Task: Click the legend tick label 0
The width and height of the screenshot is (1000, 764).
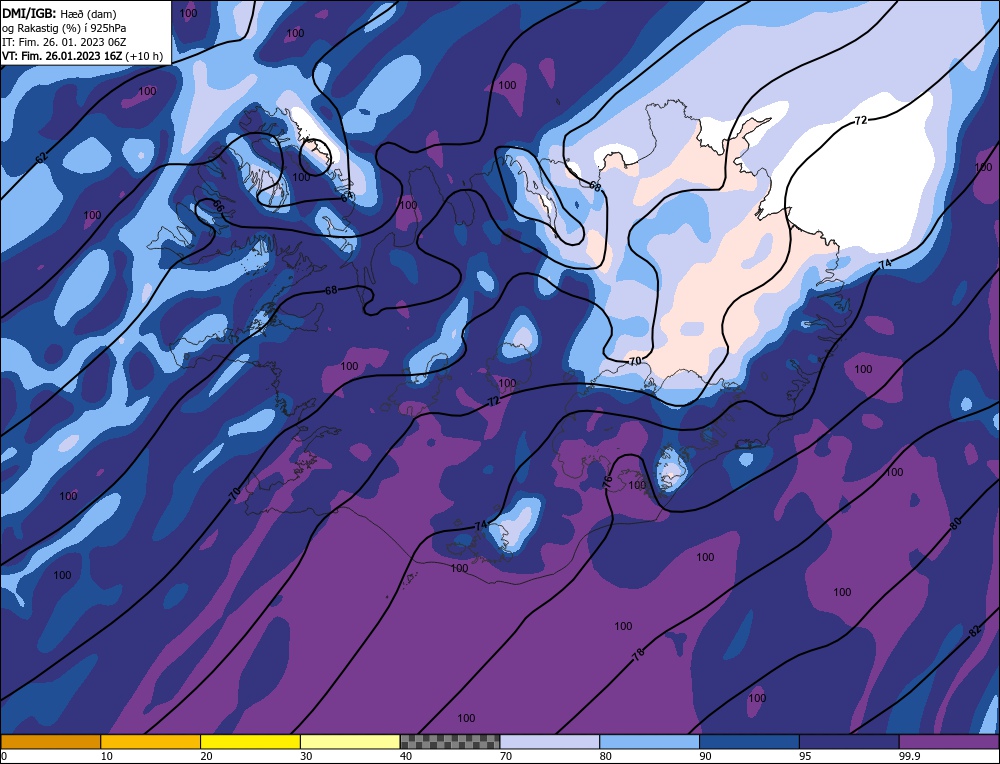Action: tap(4, 756)
